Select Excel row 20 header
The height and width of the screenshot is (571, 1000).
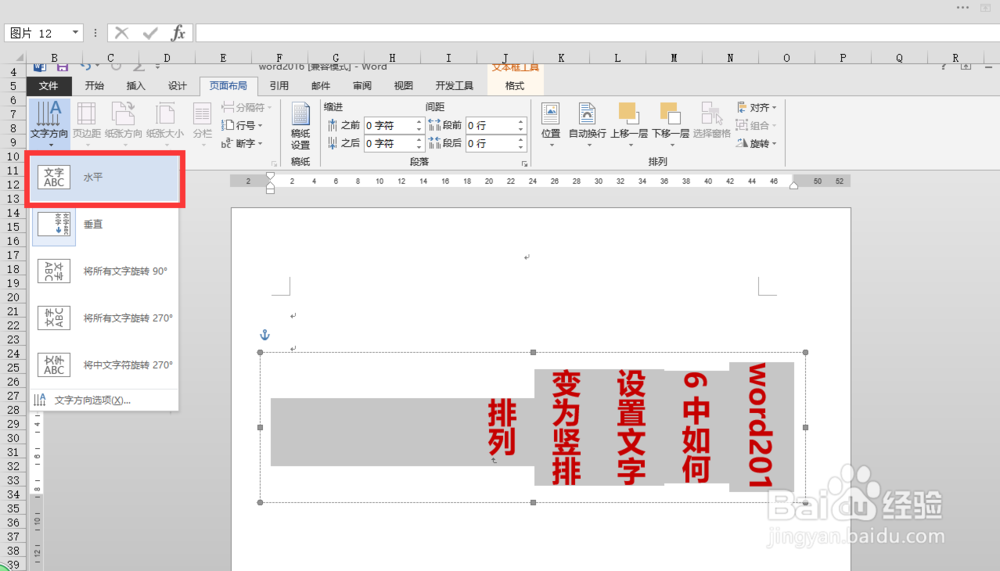[x=13, y=297]
